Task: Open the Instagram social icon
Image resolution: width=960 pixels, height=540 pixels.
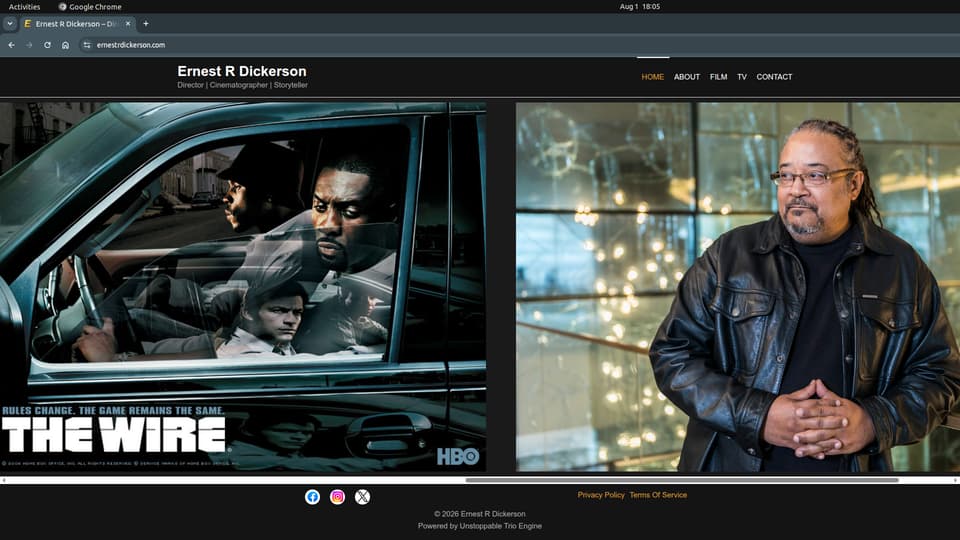Action: pyautogui.click(x=337, y=497)
